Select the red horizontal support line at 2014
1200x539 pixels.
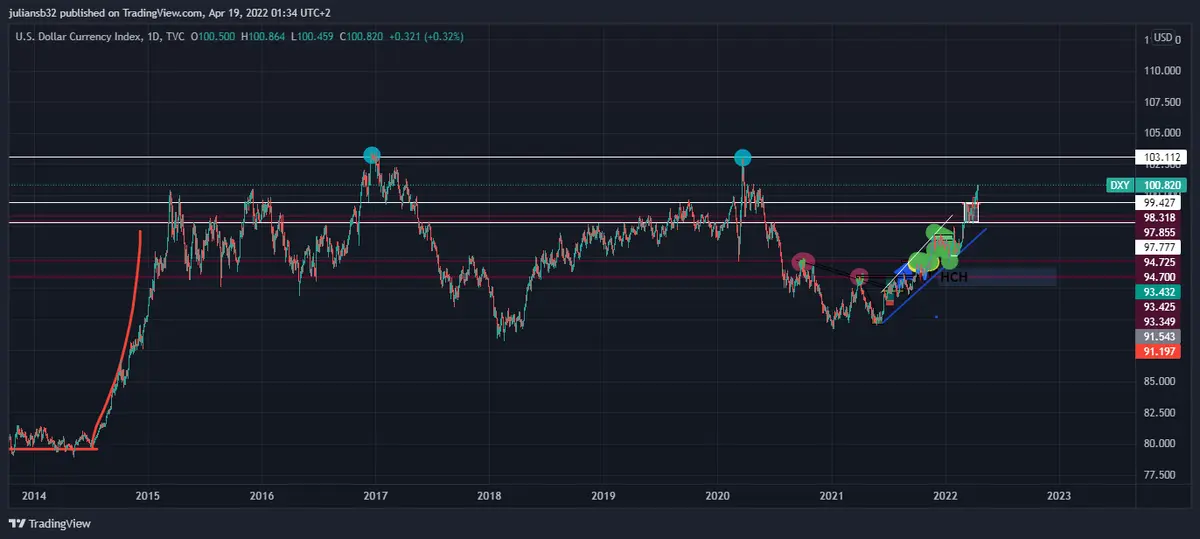point(50,449)
